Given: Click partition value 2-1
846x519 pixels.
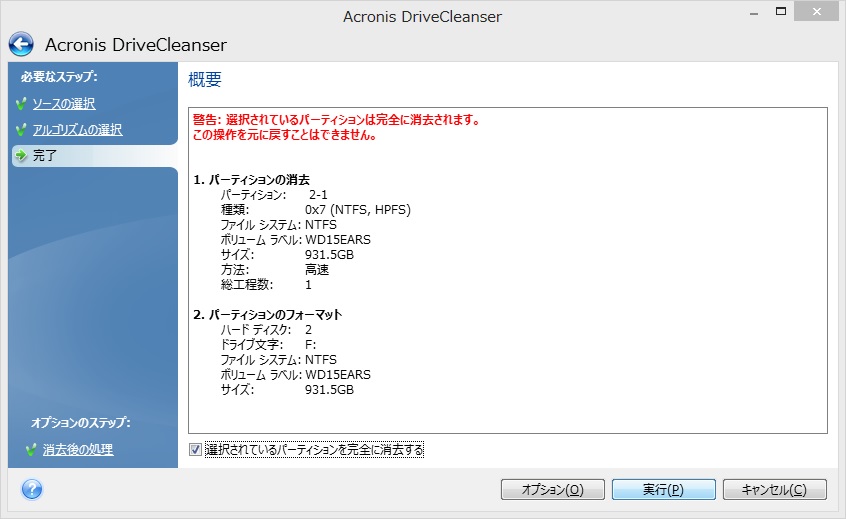Looking at the screenshot, I should pyautogui.click(x=318, y=195).
